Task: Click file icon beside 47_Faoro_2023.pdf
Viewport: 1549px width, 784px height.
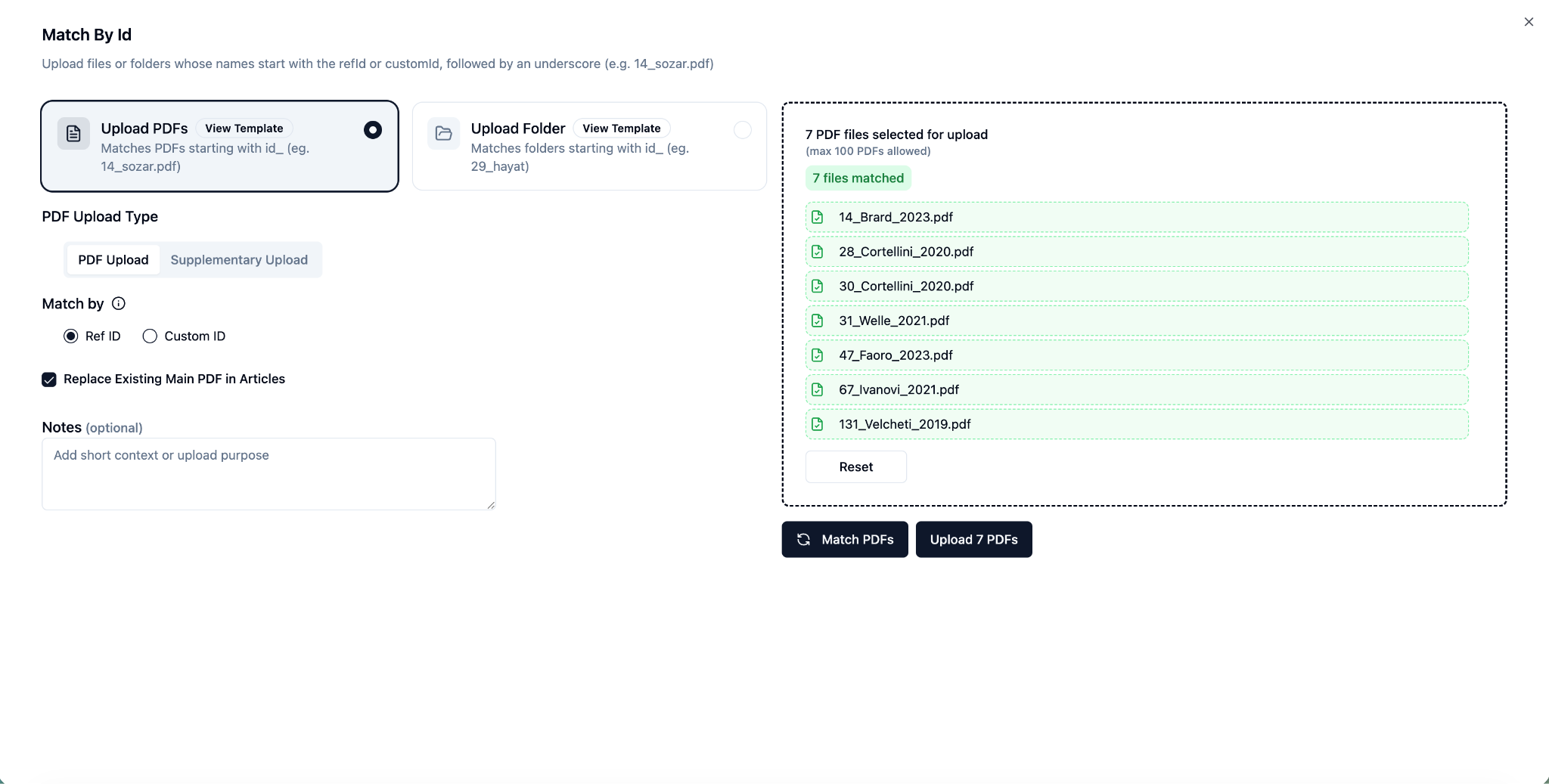Action: [x=818, y=355]
